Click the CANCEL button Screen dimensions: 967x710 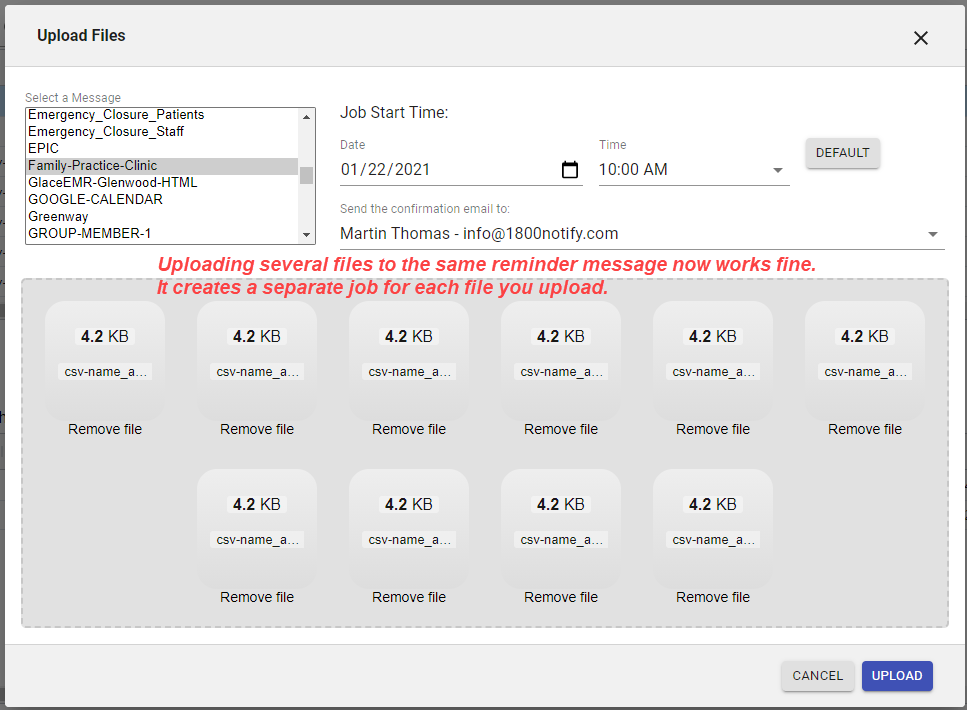tap(817, 676)
